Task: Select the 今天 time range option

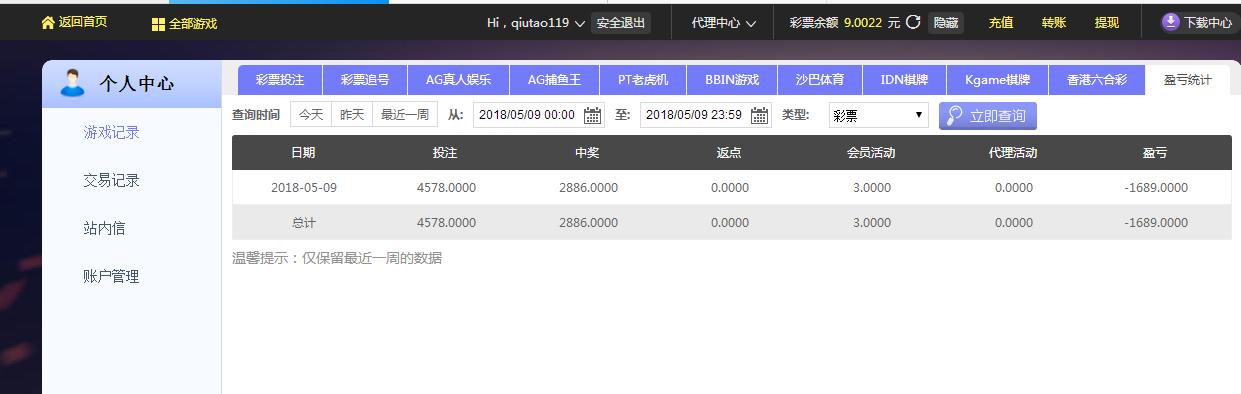Action: [311, 115]
